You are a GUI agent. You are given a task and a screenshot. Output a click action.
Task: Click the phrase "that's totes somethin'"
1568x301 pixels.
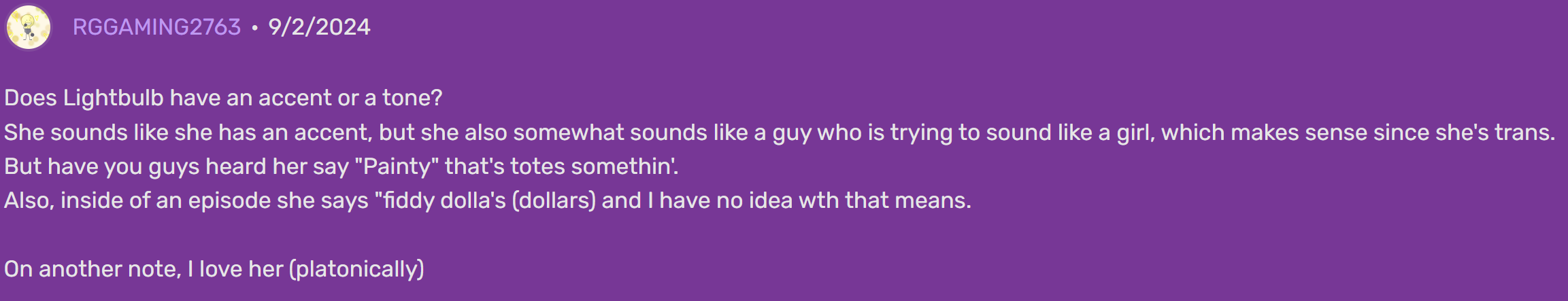click(x=561, y=166)
